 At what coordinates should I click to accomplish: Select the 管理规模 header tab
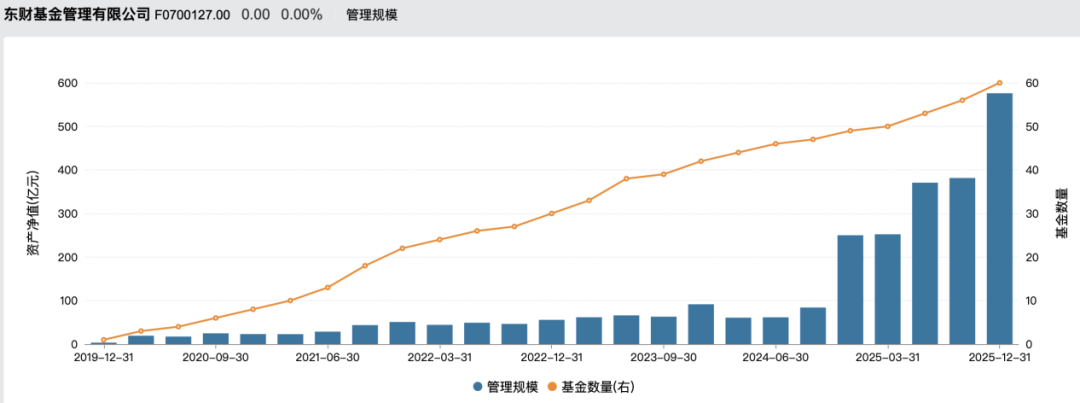(x=372, y=15)
